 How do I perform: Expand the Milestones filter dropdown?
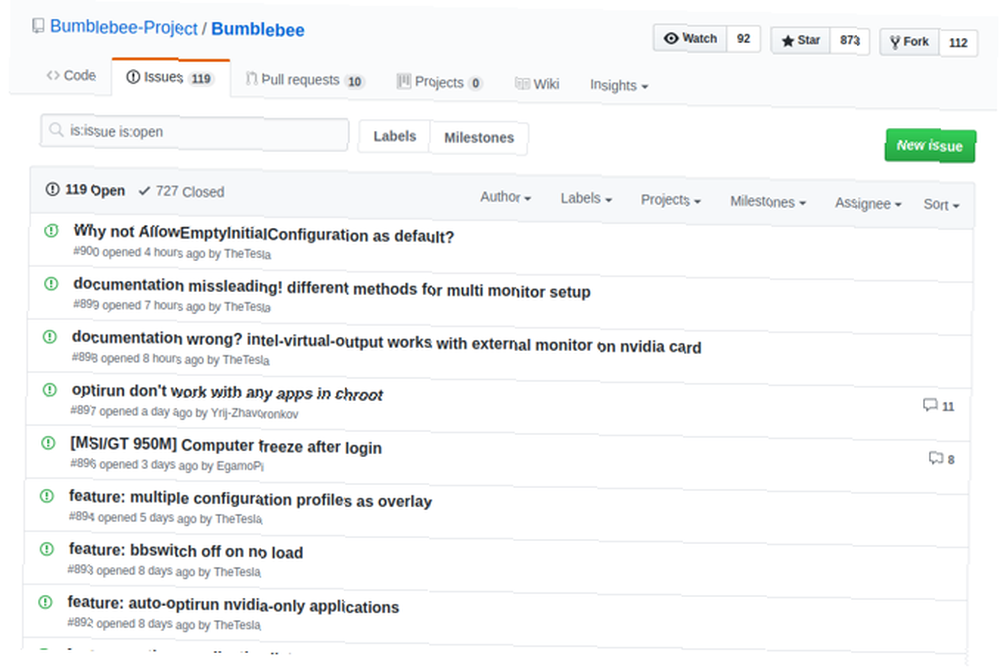pyautogui.click(x=768, y=202)
